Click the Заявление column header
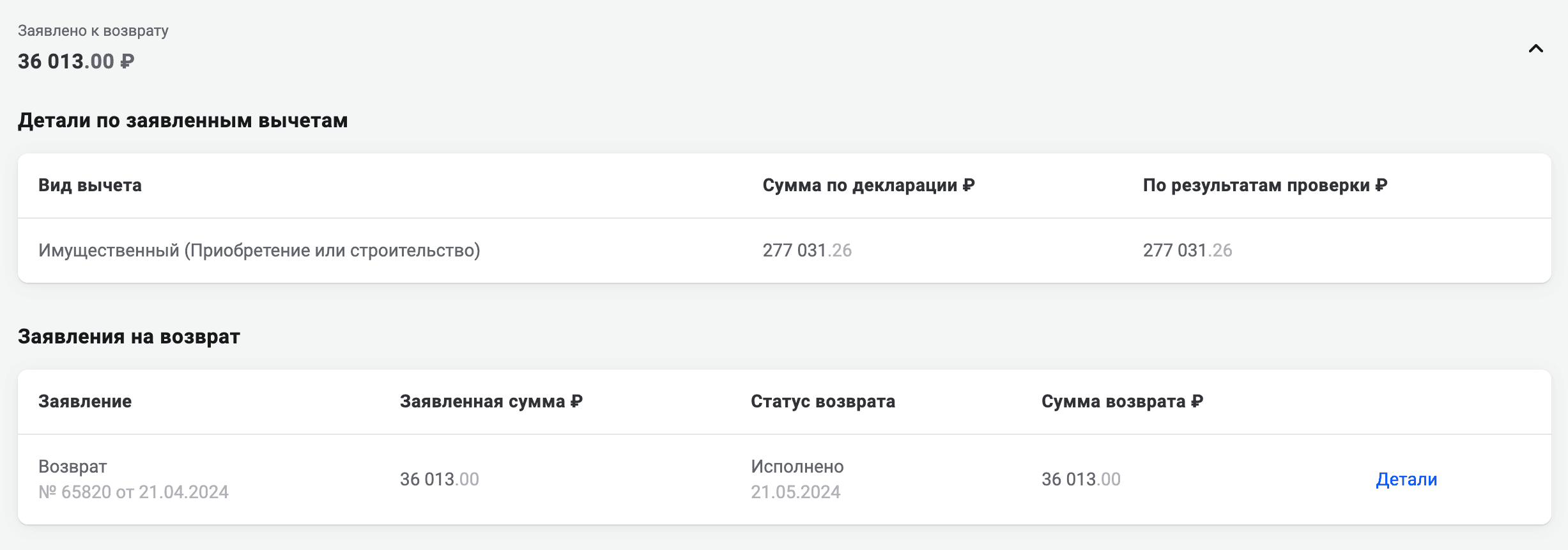The image size is (1568, 550). coord(85,402)
